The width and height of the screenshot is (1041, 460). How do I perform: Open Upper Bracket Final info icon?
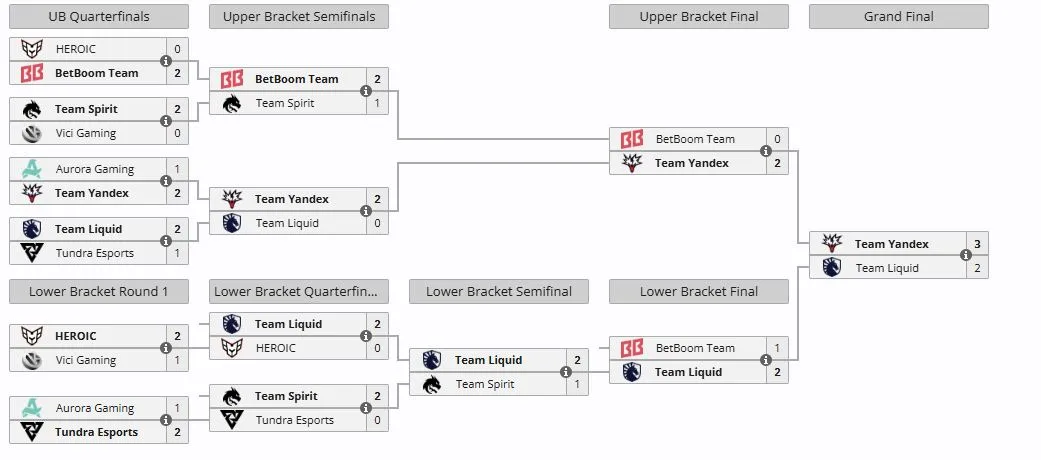(x=766, y=151)
